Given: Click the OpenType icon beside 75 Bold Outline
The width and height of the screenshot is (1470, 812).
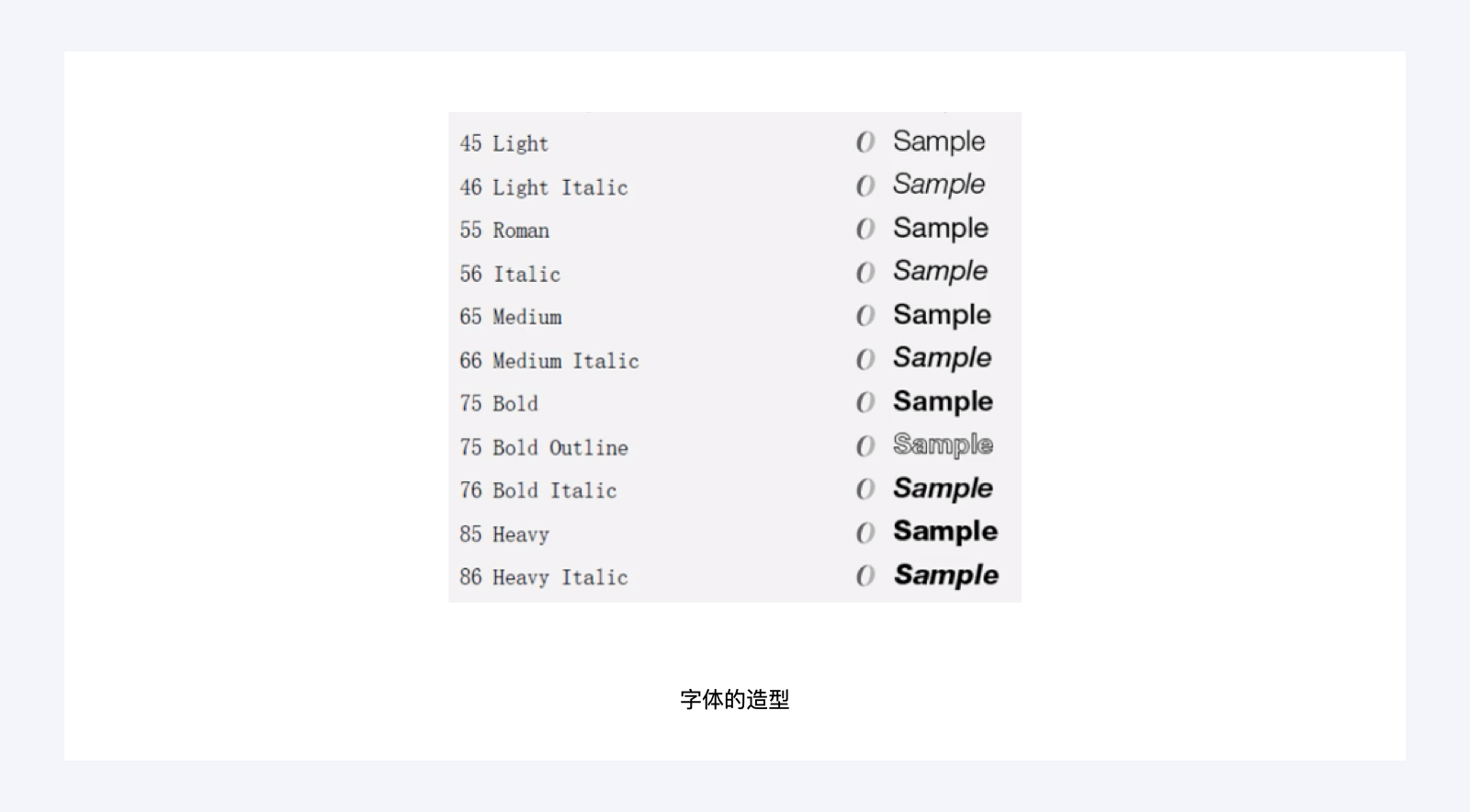Looking at the screenshot, I should pos(865,446).
